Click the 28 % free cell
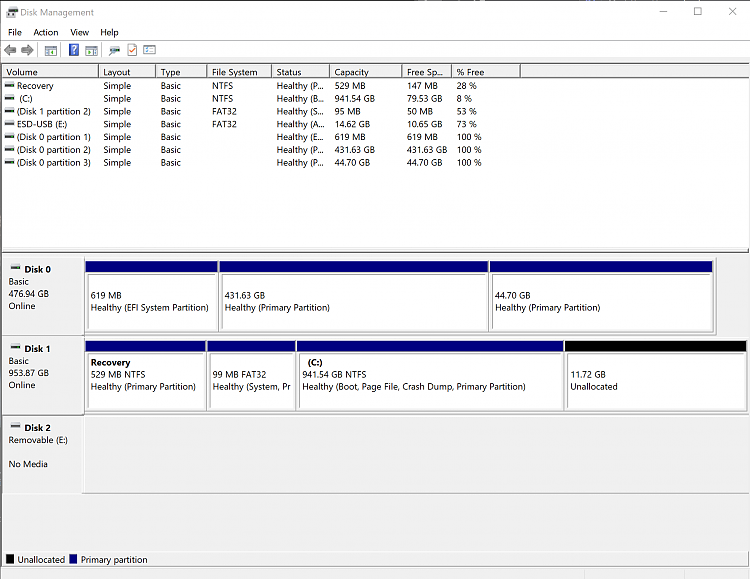 (x=466, y=86)
